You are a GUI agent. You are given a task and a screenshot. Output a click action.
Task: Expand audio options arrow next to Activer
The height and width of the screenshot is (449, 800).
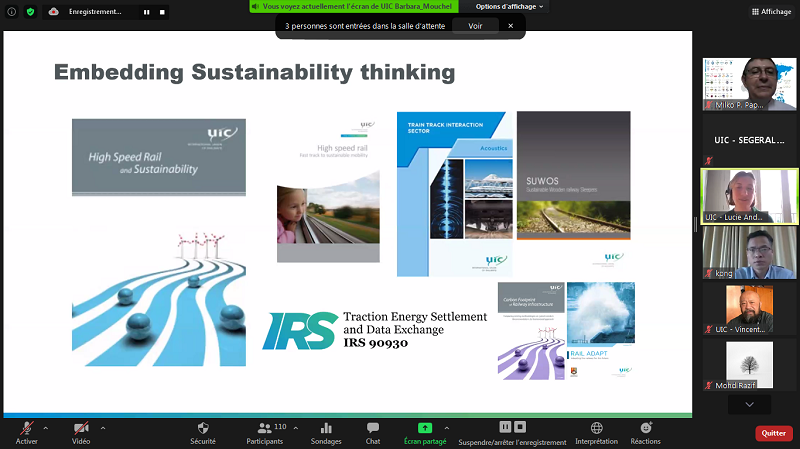[x=48, y=427]
